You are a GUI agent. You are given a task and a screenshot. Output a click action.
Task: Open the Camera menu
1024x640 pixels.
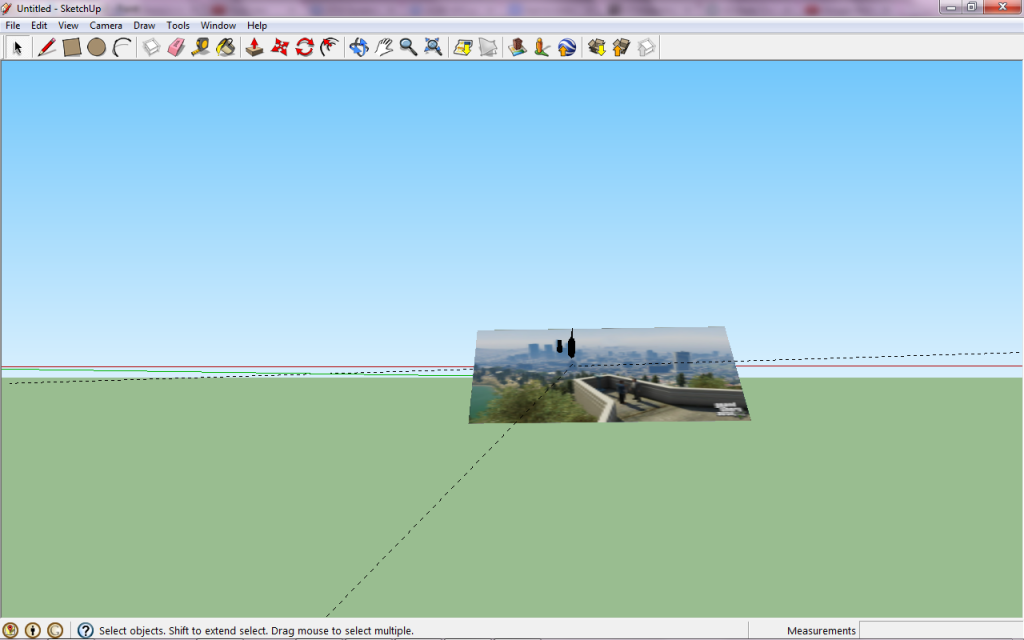pyautogui.click(x=106, y=25)
